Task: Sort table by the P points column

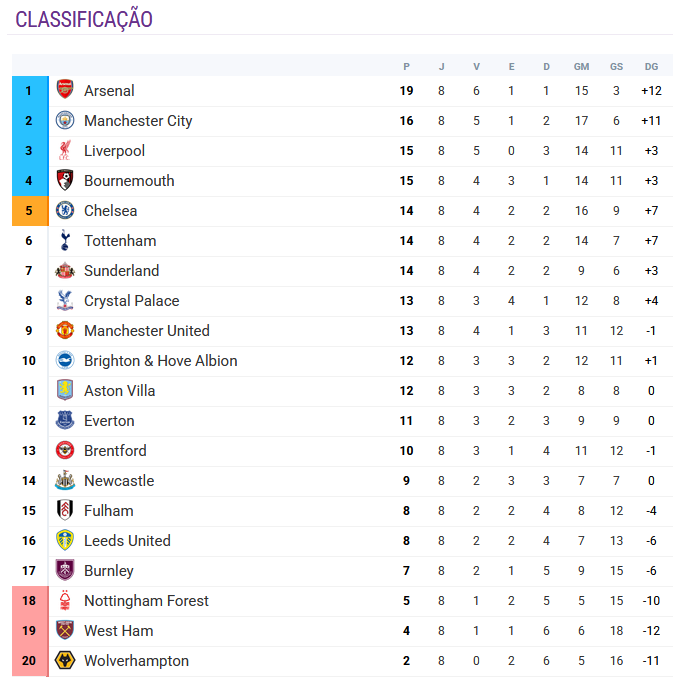Action: click(x=406, y=66)
